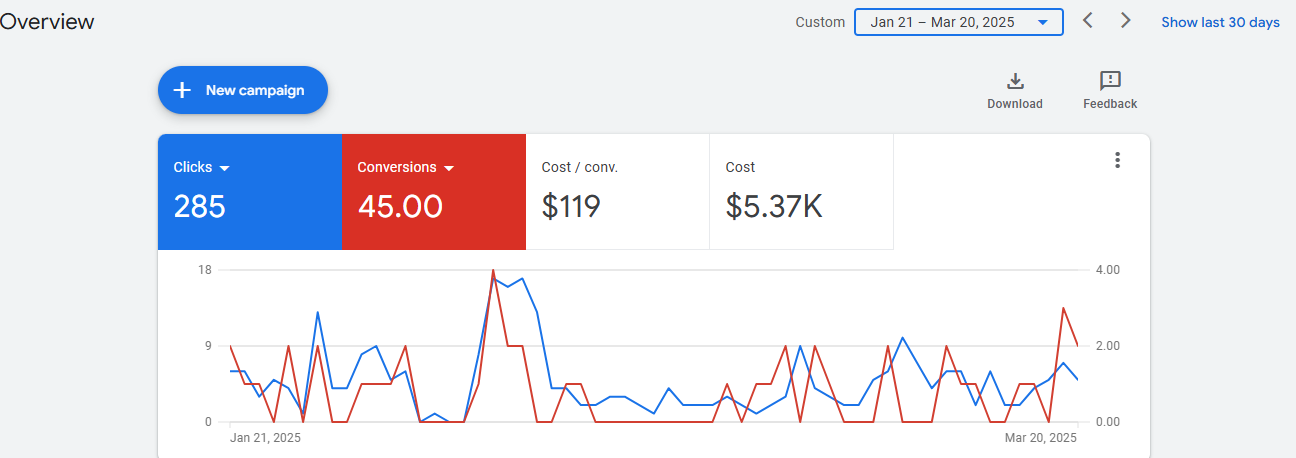Open the three-dot chart options menu
This screenshot has height=458, width=1296.
click(1118, 160)
